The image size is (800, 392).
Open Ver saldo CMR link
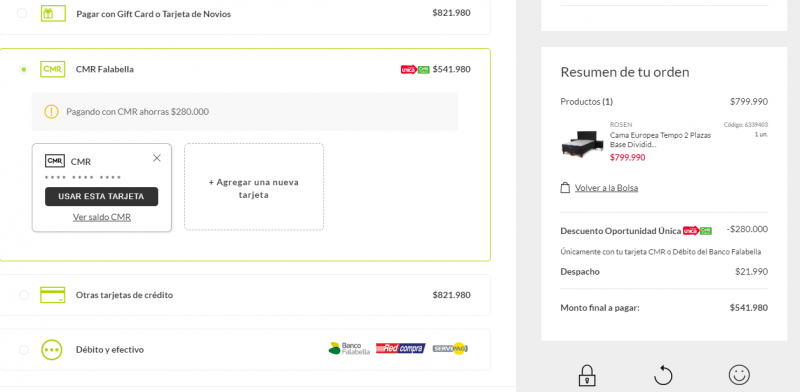coord(102,217)
